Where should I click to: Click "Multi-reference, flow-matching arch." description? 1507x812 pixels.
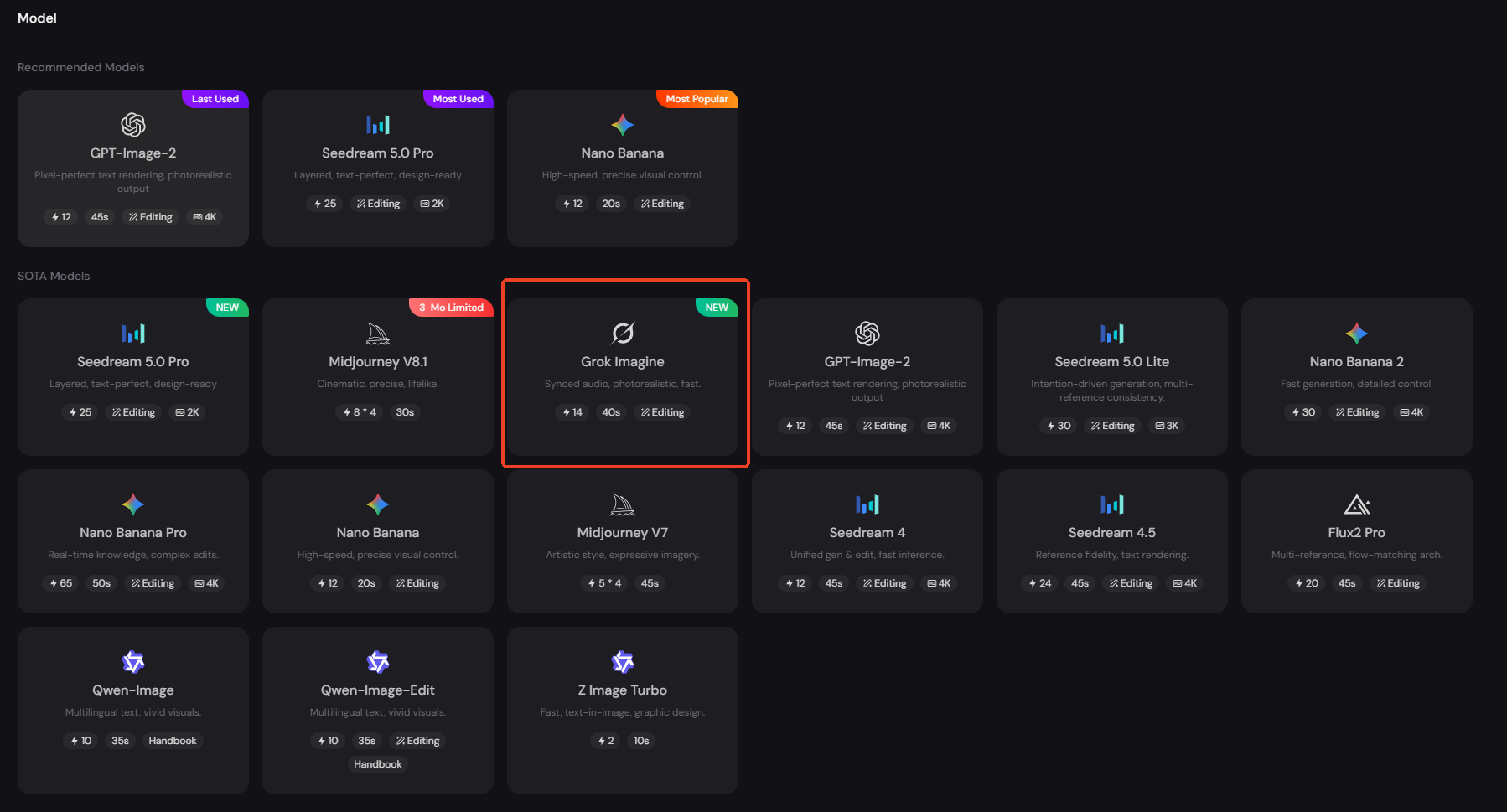coord(1357,555)
